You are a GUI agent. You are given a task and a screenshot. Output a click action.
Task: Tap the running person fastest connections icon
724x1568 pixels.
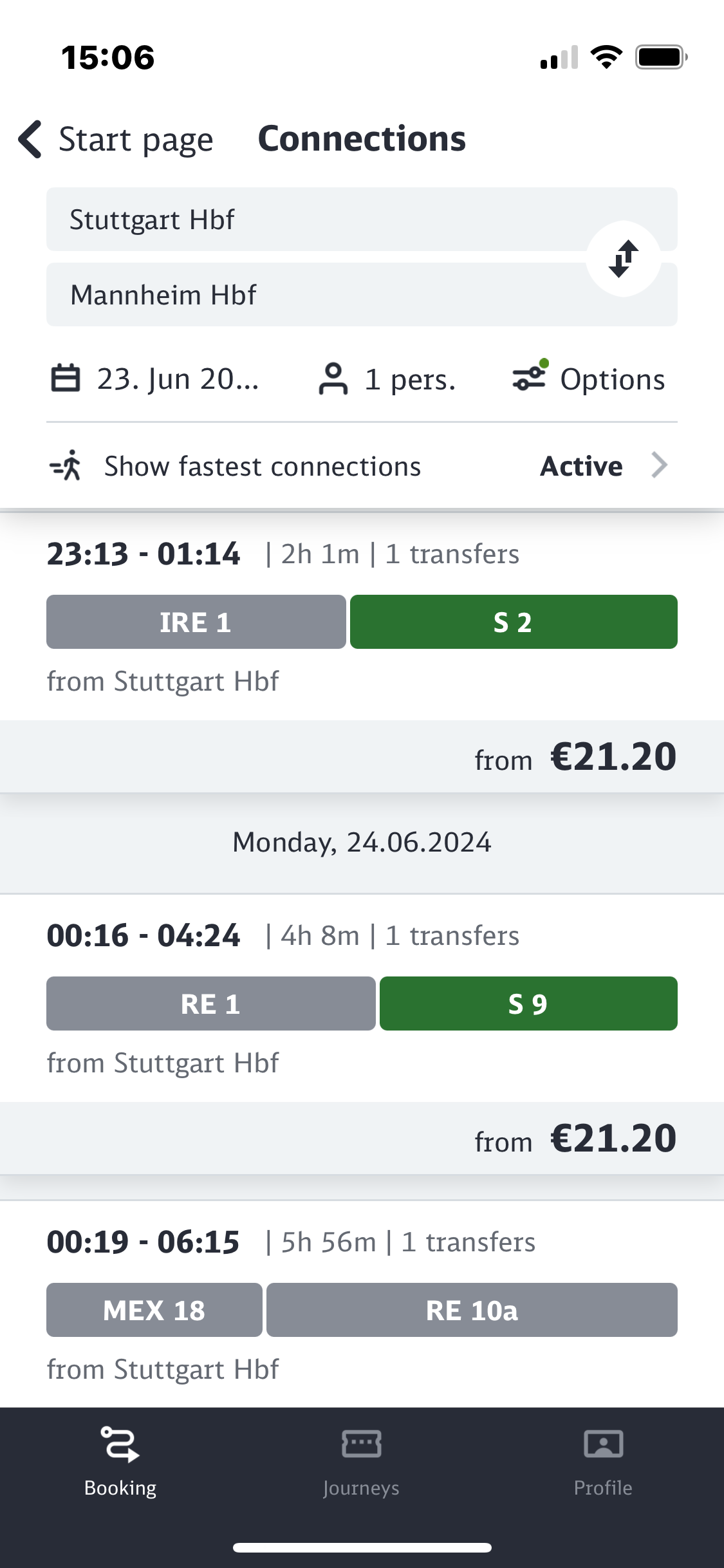pyautogui.click(x=66, y=465)
